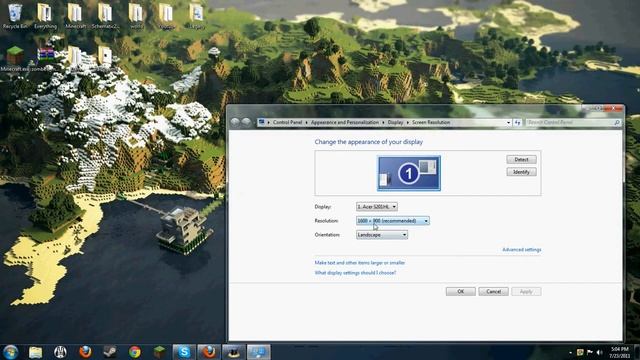
Task: Switch to the running Firefox taskbar window
Action: pos(209,352)
